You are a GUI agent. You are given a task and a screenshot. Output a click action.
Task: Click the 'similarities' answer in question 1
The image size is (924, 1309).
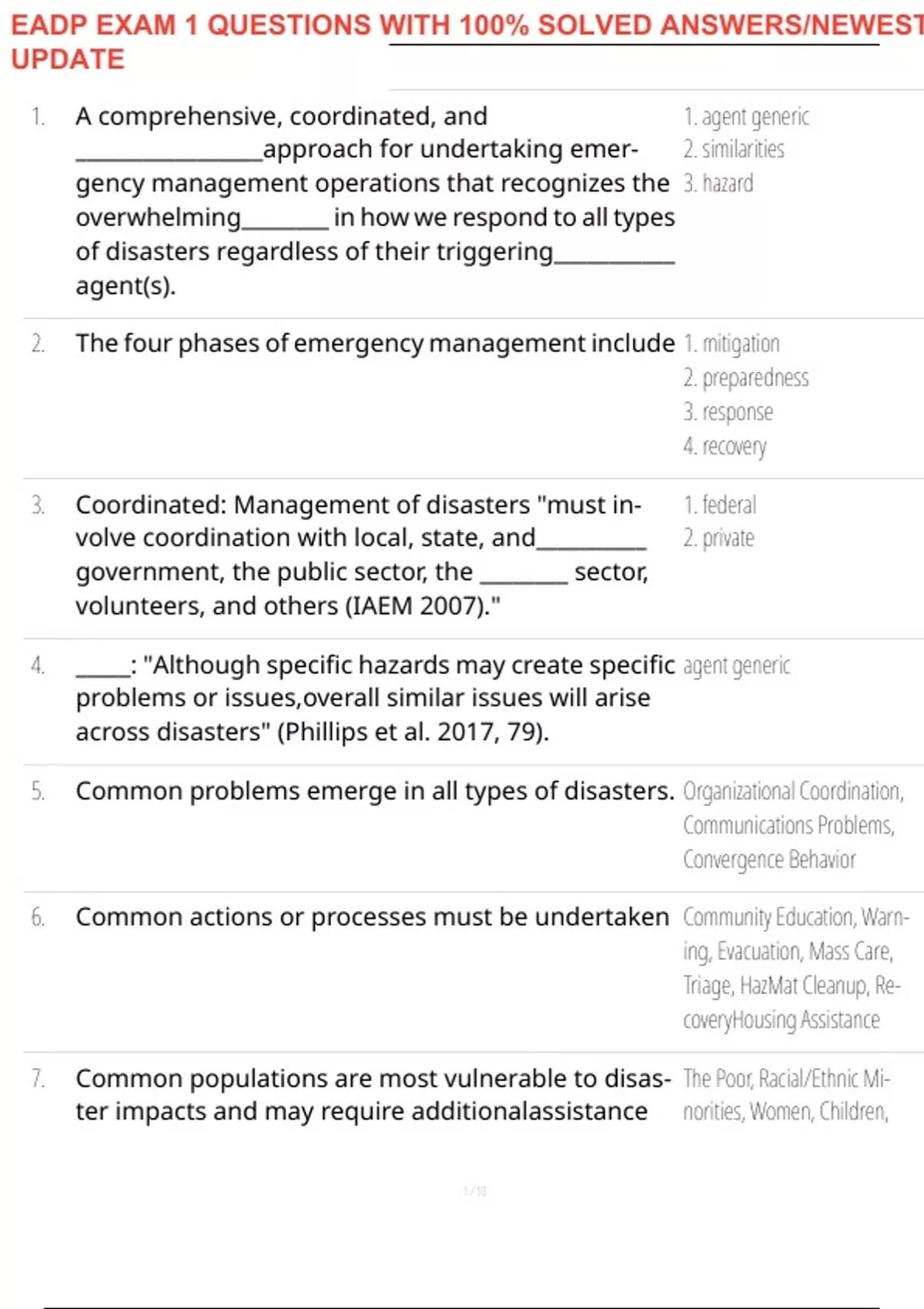734,149
